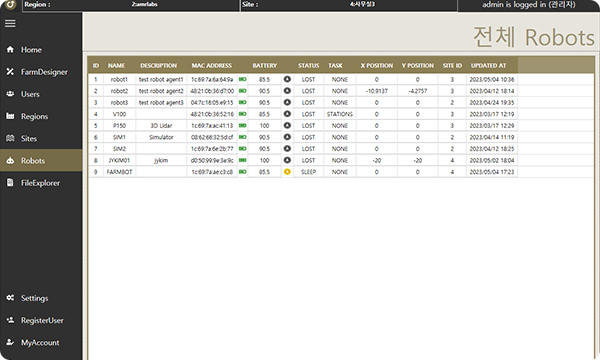This screenshot has width=600, height=360.
Task: Click the RegisterUser add-person icon
Action: point(10,320)
